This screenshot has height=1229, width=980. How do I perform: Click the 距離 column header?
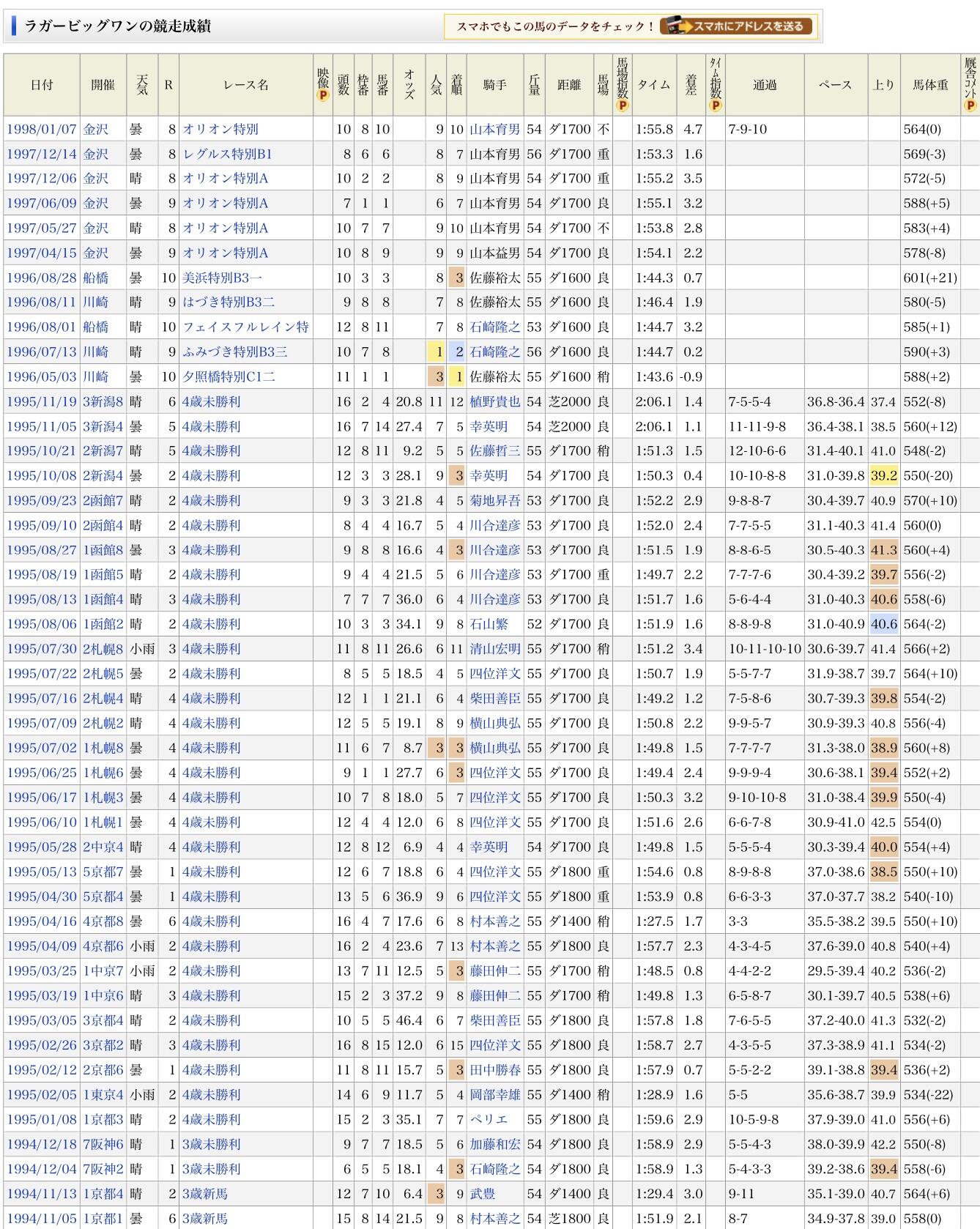[x=569, y=85]
